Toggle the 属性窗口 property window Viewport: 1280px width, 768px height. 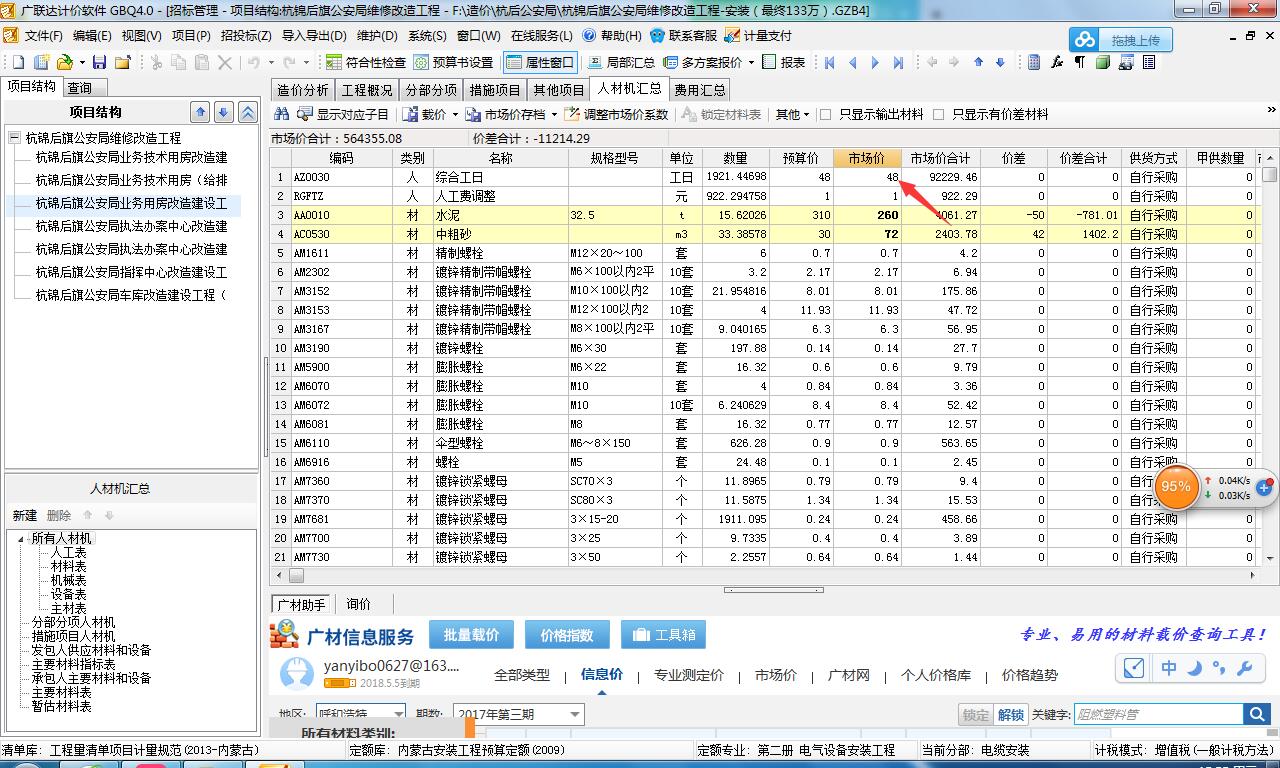[539, 62]
